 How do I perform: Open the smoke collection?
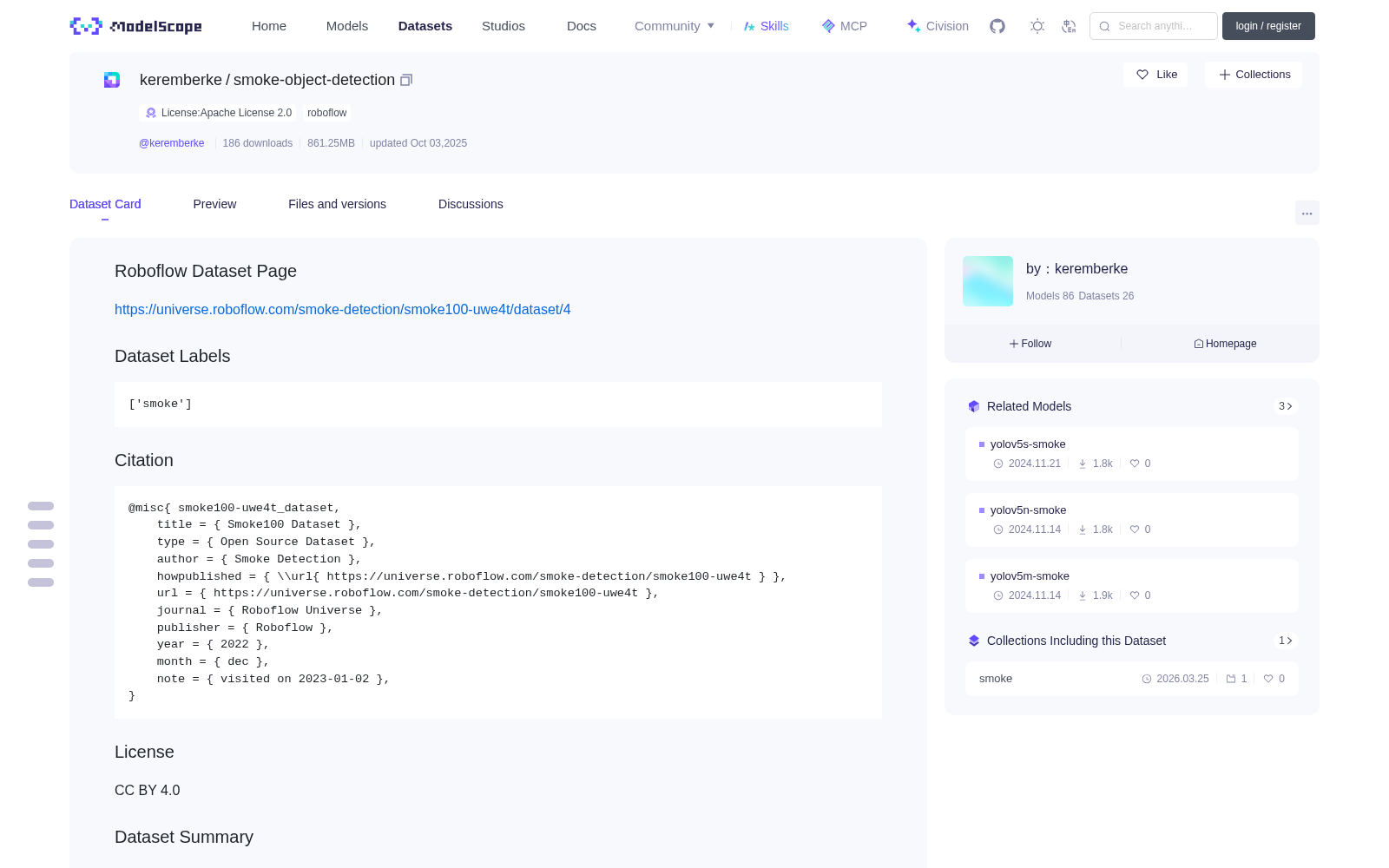click(x=1132, y=679)
